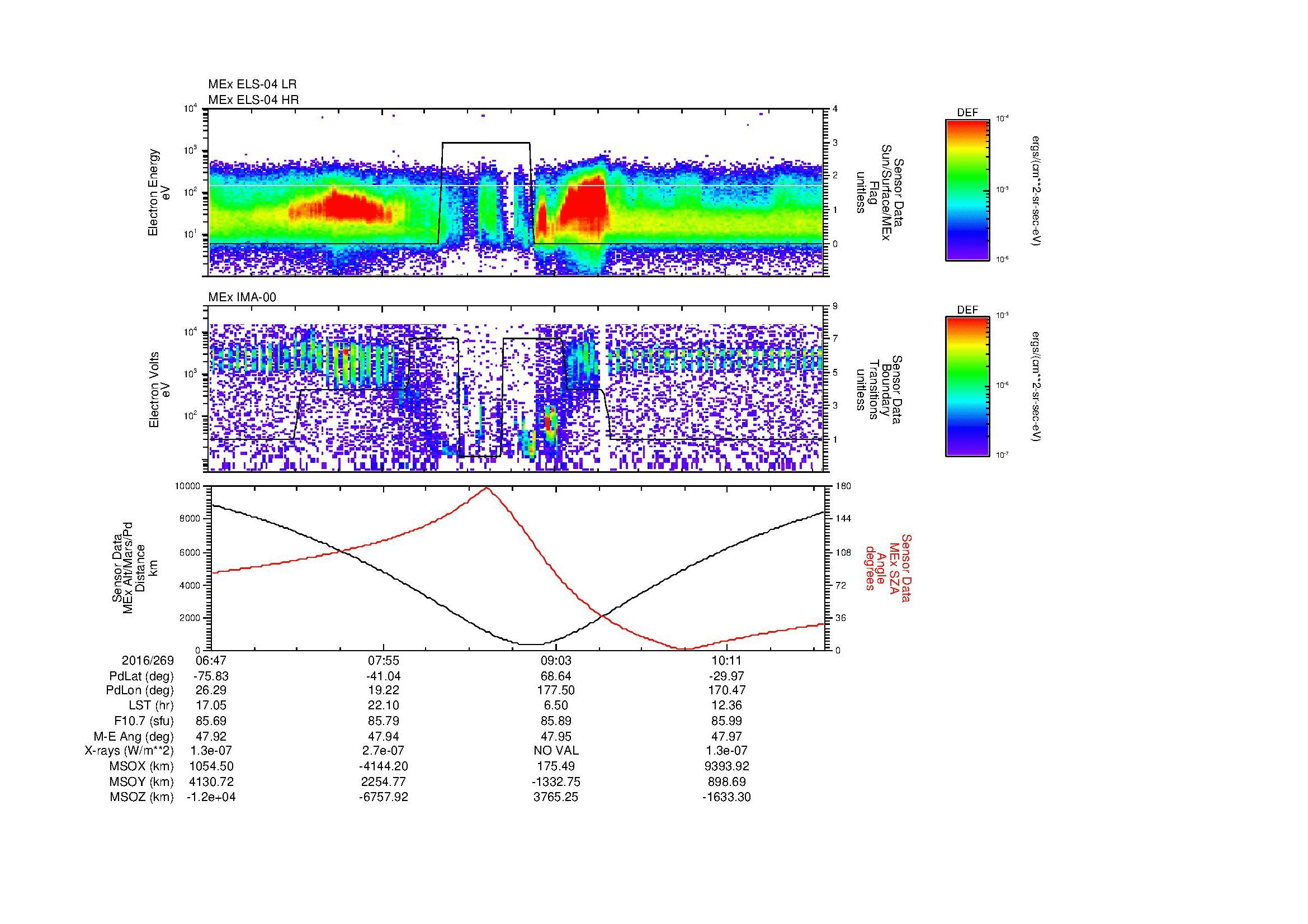Screen dimensions: 1308x924
Task: Click the 'MSOX (km)' row label
Action: (x=142, y=766)
